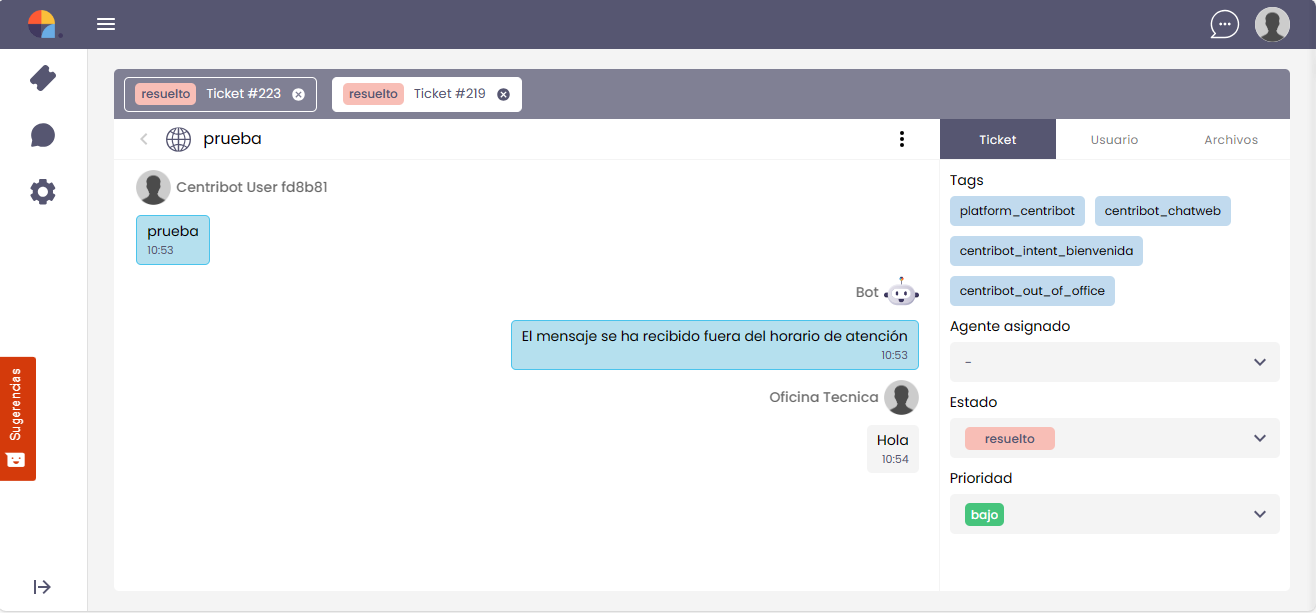This screenshot has height=613, width=1316.
Task: Close the Ticket #219 tab
Action: [503, 94]
